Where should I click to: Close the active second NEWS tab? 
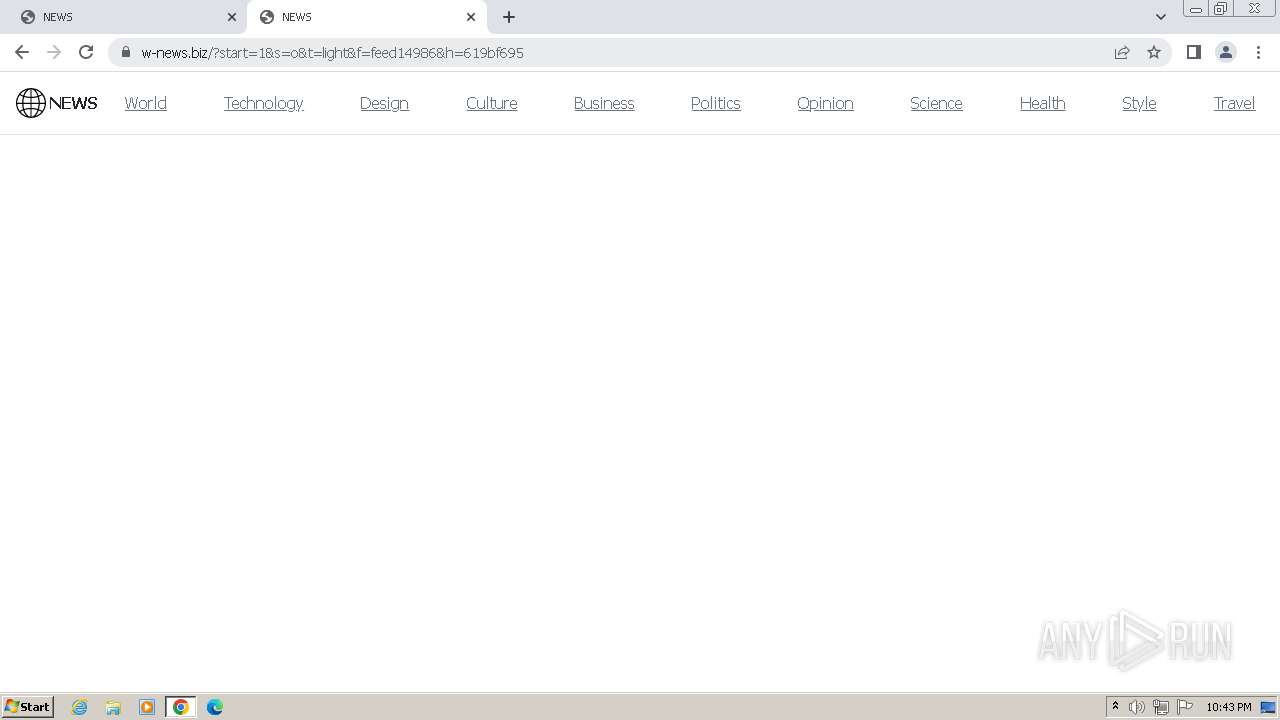(x=471, y=17)
